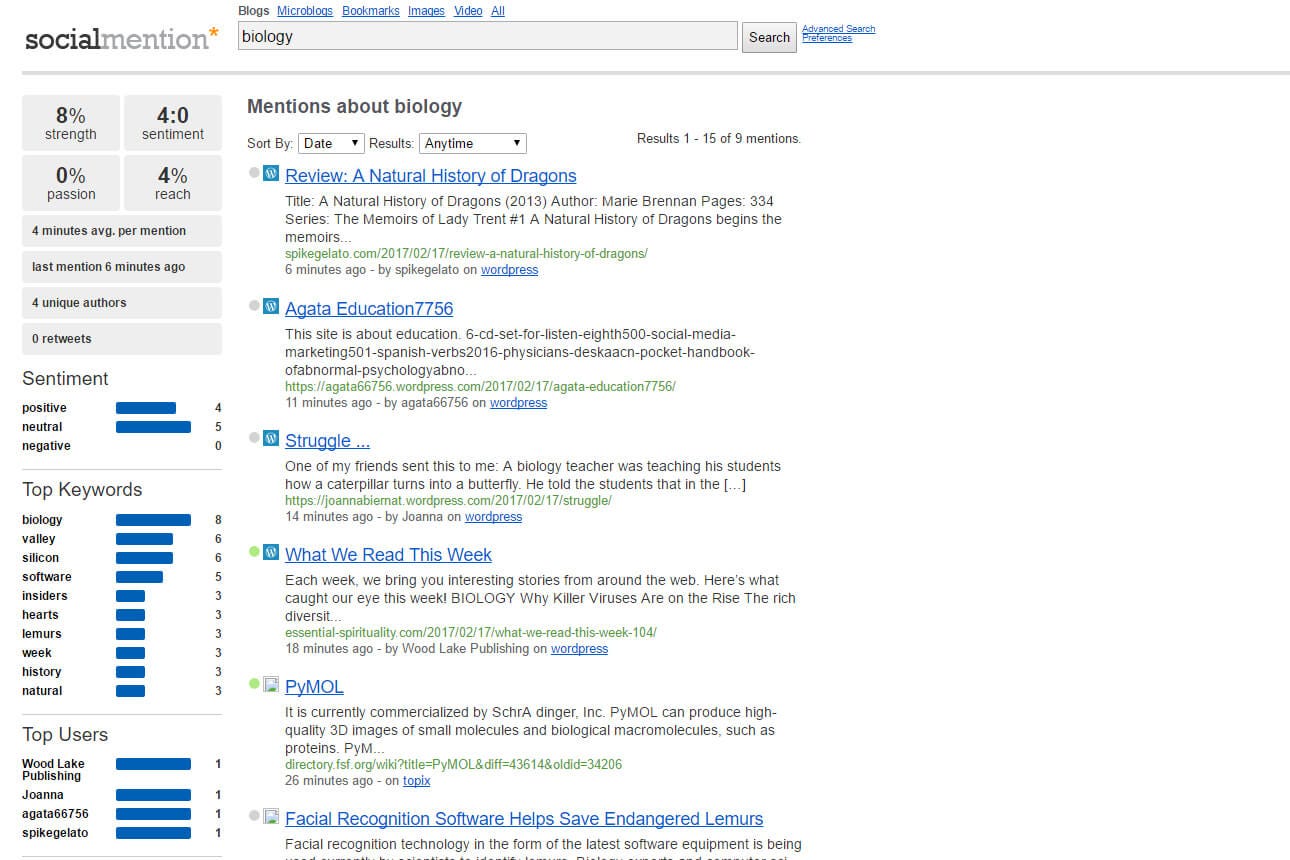Click green sentiment dot beside PyMOL
Screen dimensions: 1290x860
pos(254,685)
